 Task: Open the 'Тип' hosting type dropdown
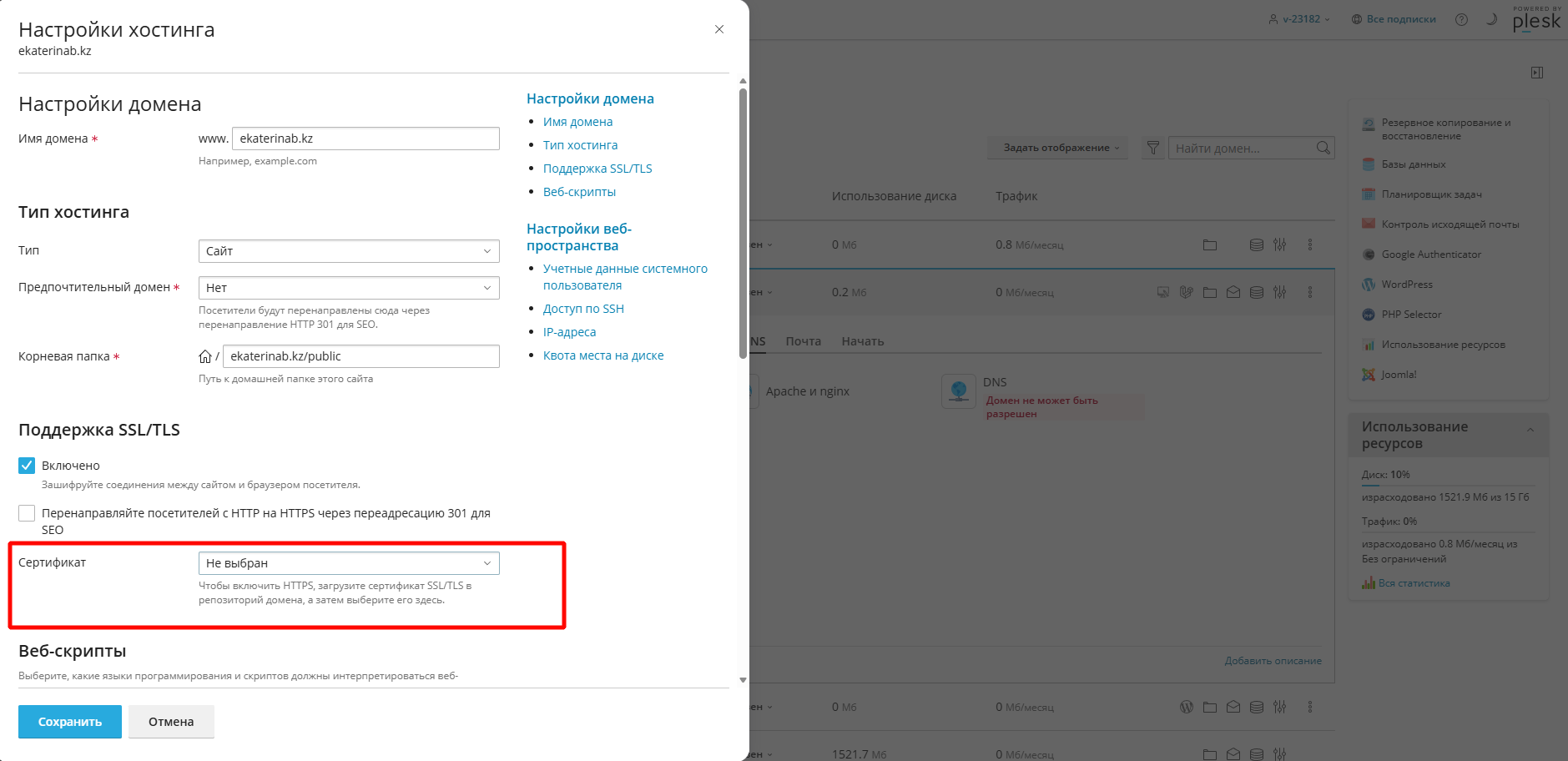349,251
